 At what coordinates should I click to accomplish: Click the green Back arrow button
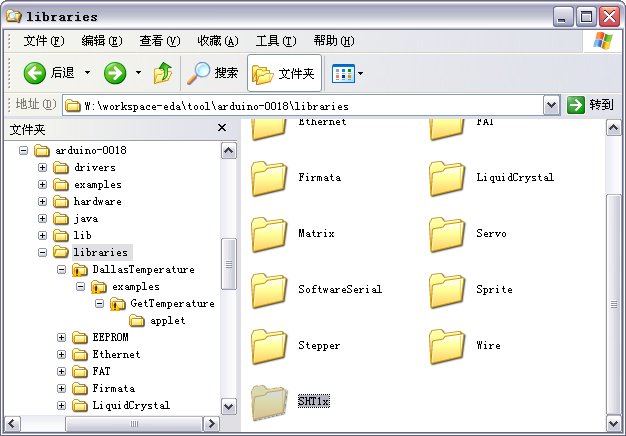coord(36,73)
